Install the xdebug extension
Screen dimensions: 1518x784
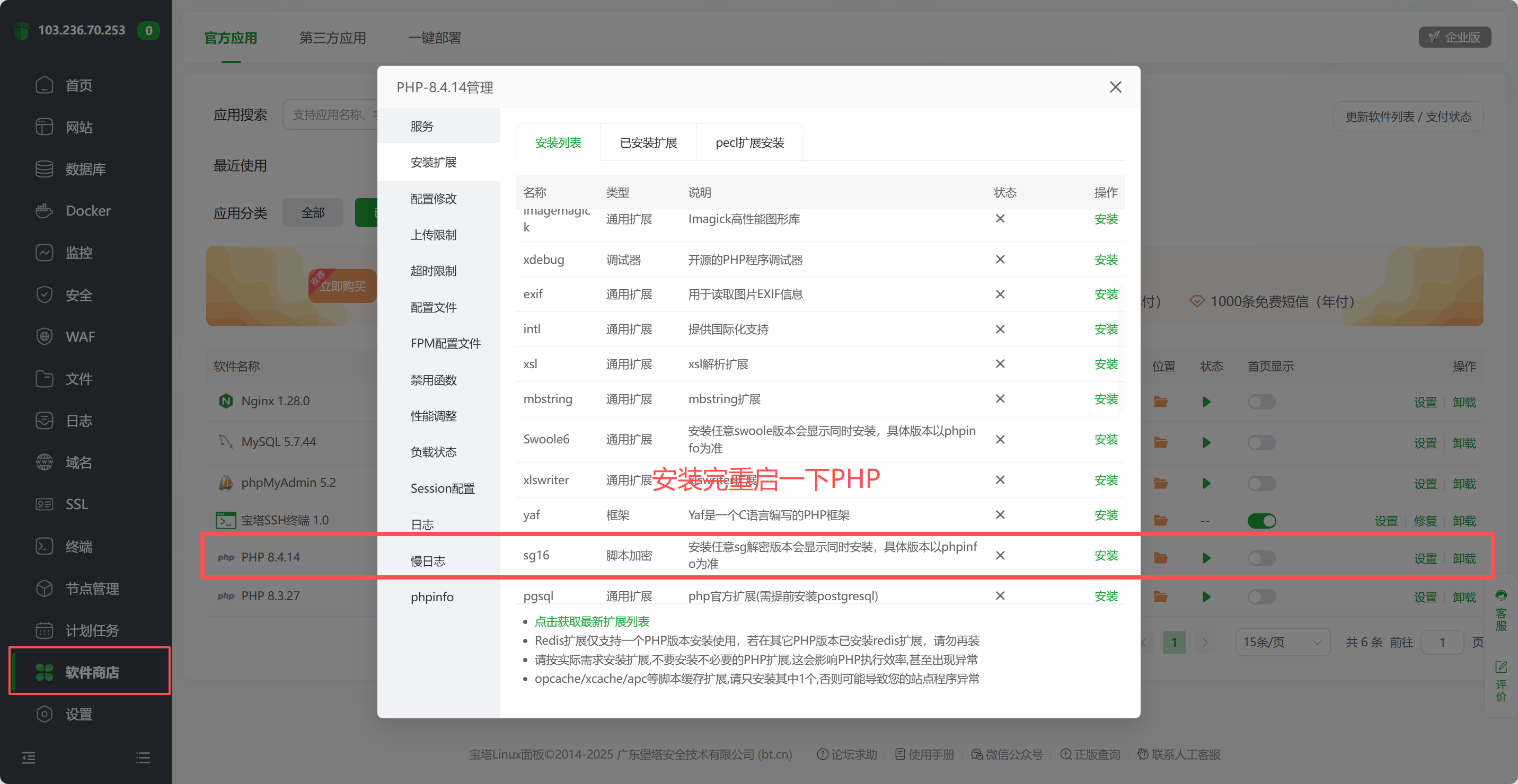pyautogui.click(x=1106, y=259)
